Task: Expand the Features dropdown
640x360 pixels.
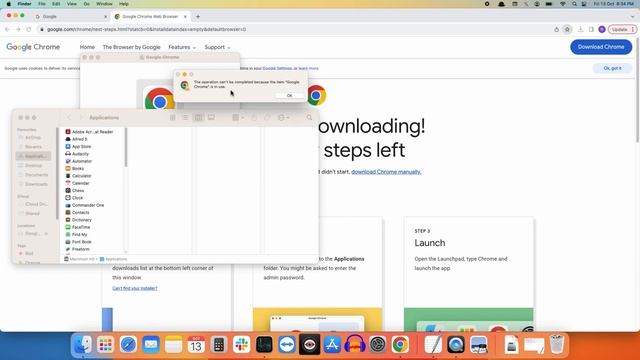Action: point(182,47)
